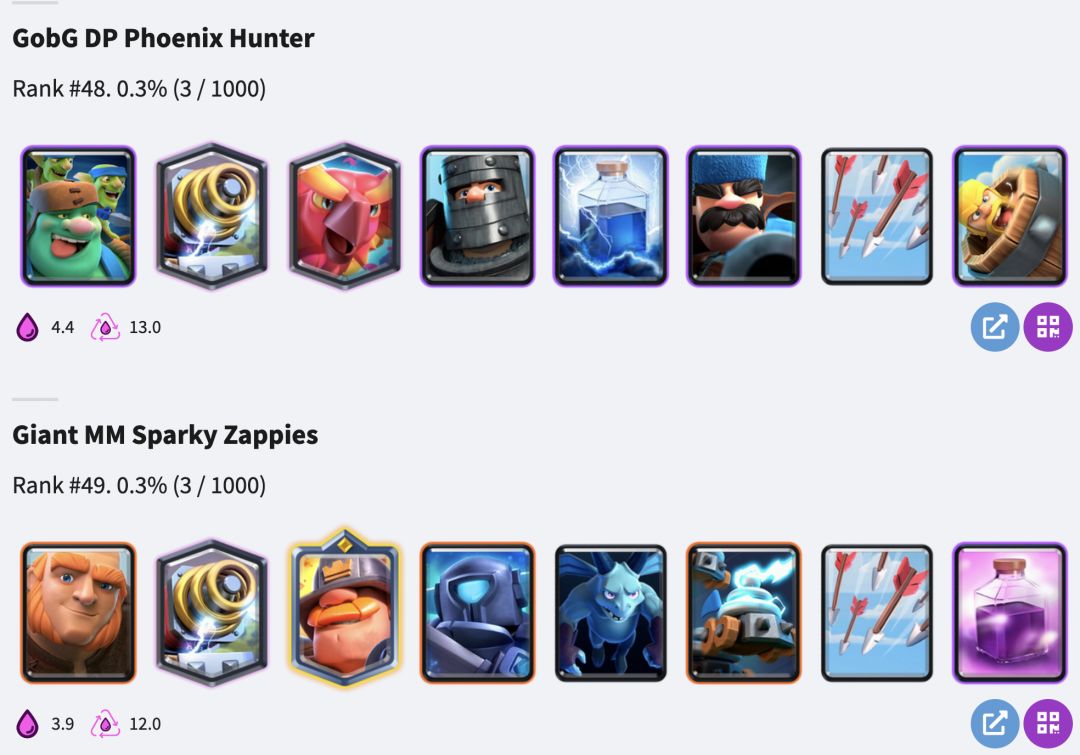Show QR code for Giant MM deck
The height and width of the screenshot is (755, 1080).
[x=1048, y=723]
